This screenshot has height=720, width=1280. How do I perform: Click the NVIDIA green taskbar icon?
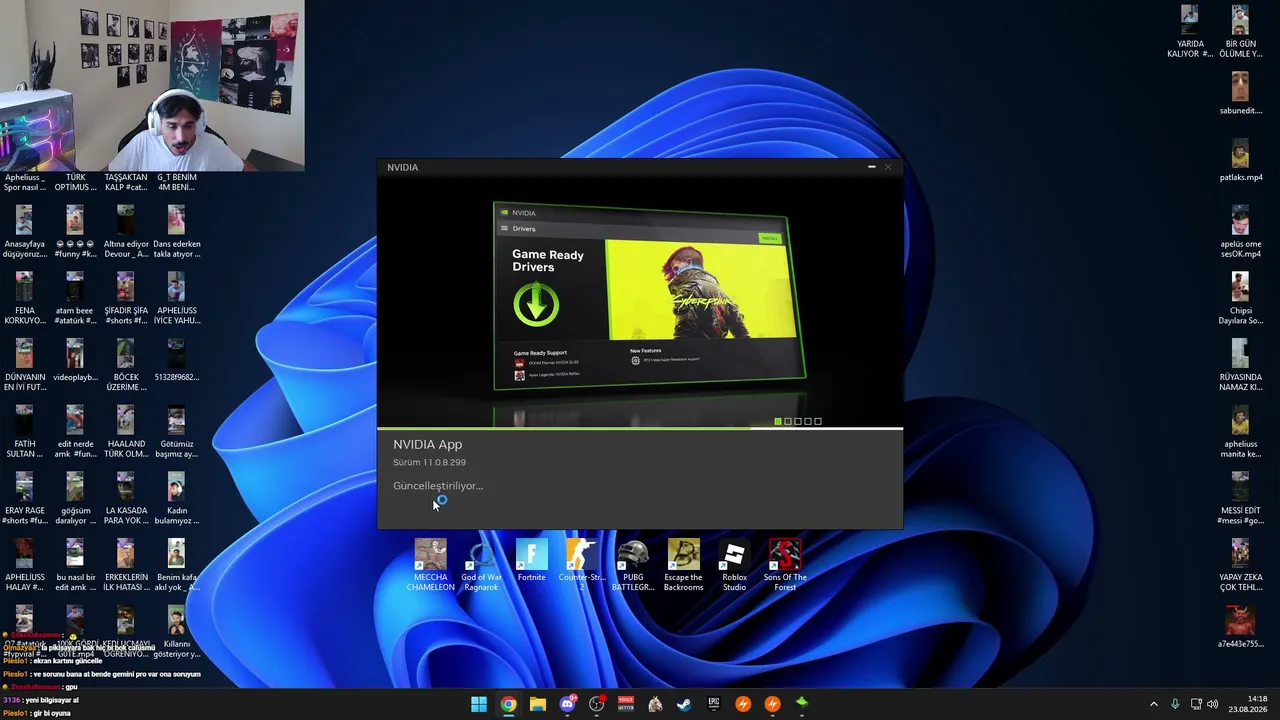802,704
